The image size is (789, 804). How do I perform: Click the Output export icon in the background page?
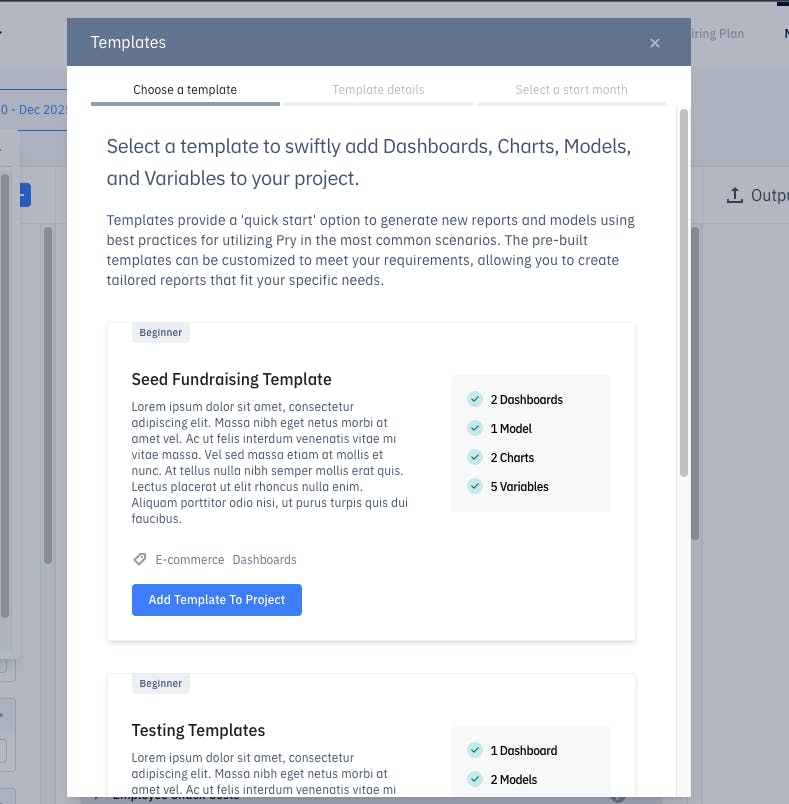click(735, 195)
